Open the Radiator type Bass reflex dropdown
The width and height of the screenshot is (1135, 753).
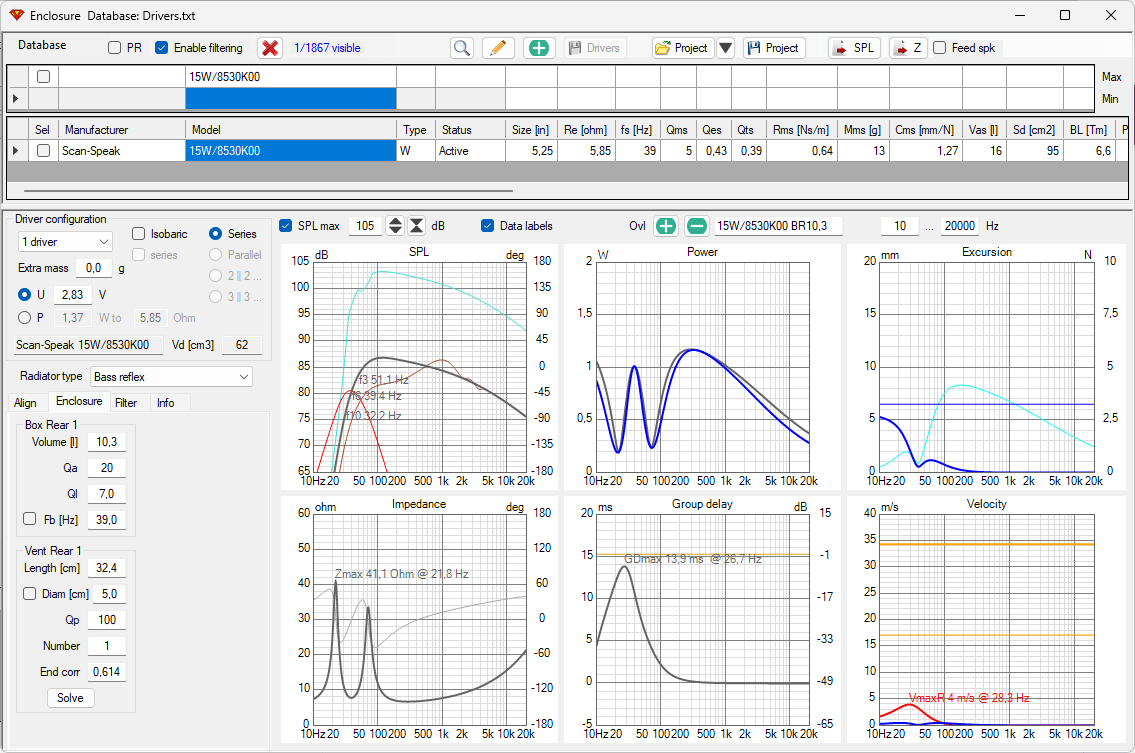172,376
